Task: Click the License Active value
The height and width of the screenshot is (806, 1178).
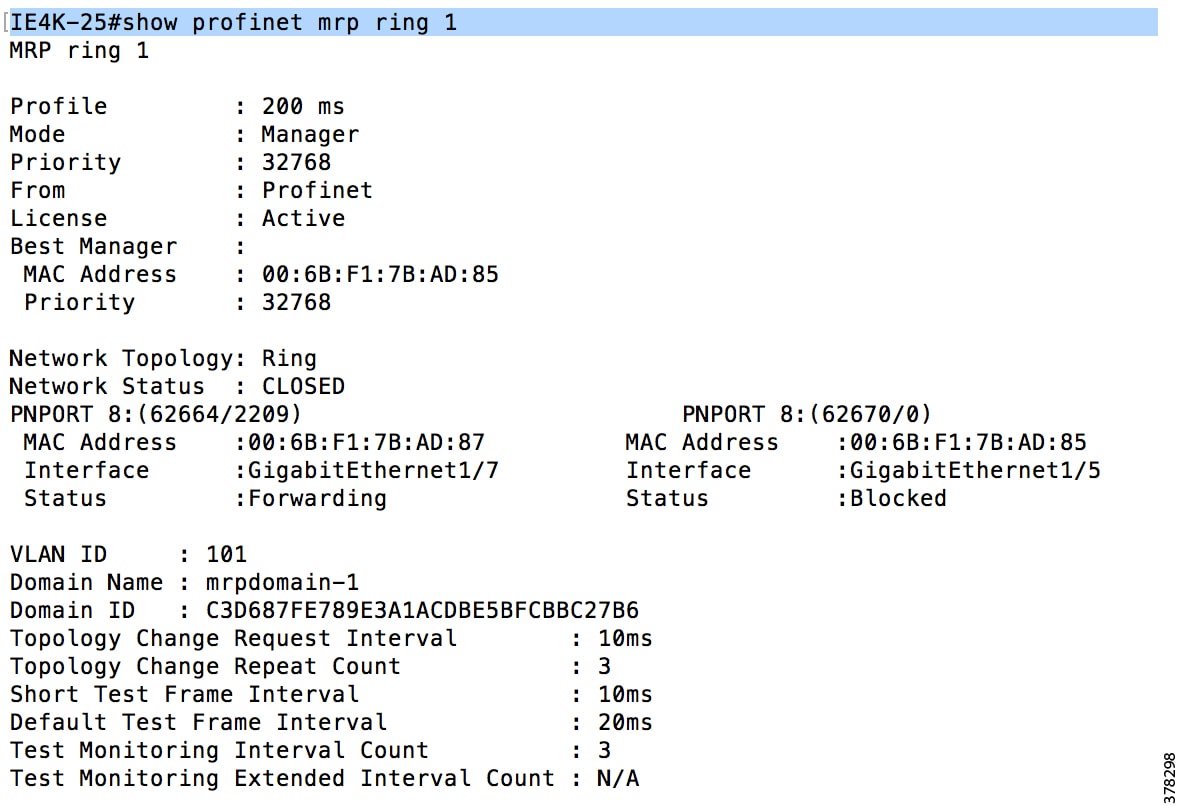Action: click(x=304, y=219)
